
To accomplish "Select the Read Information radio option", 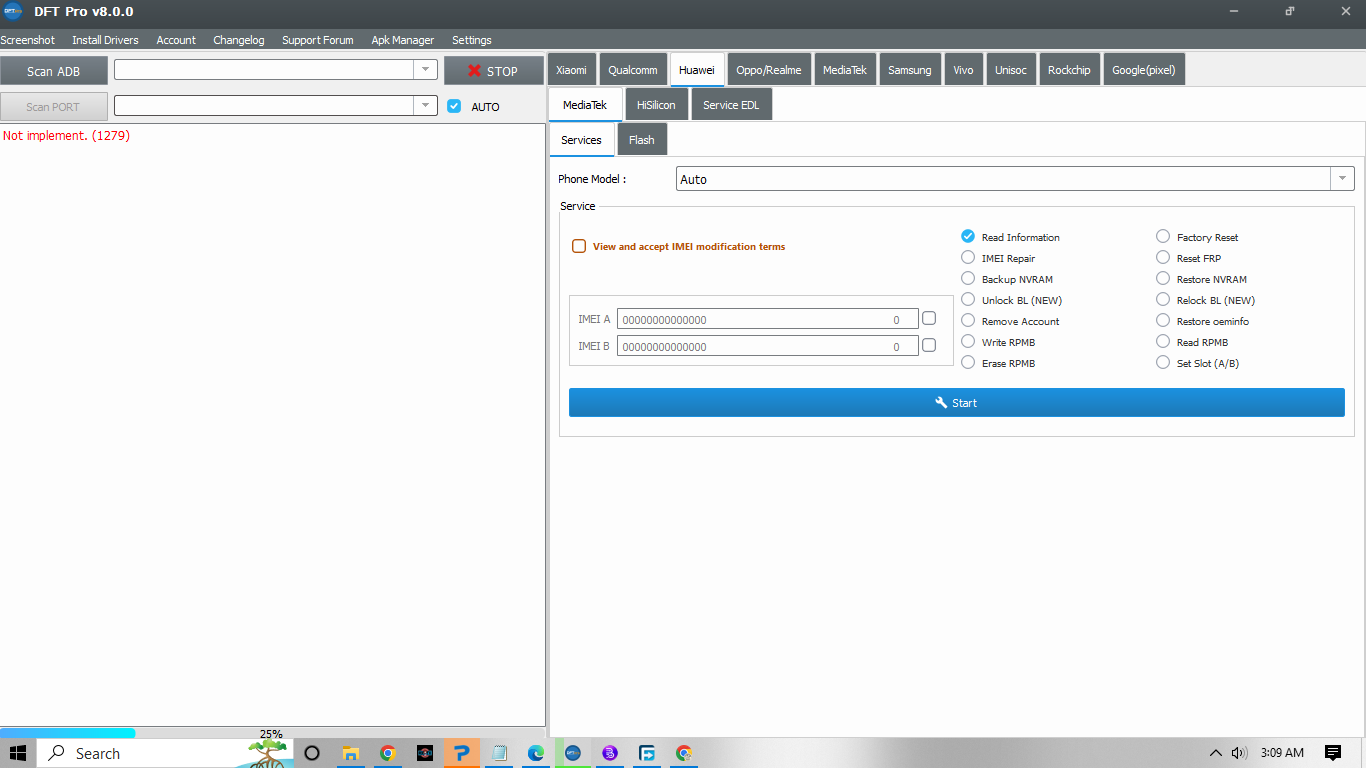I will pos(968,236).
